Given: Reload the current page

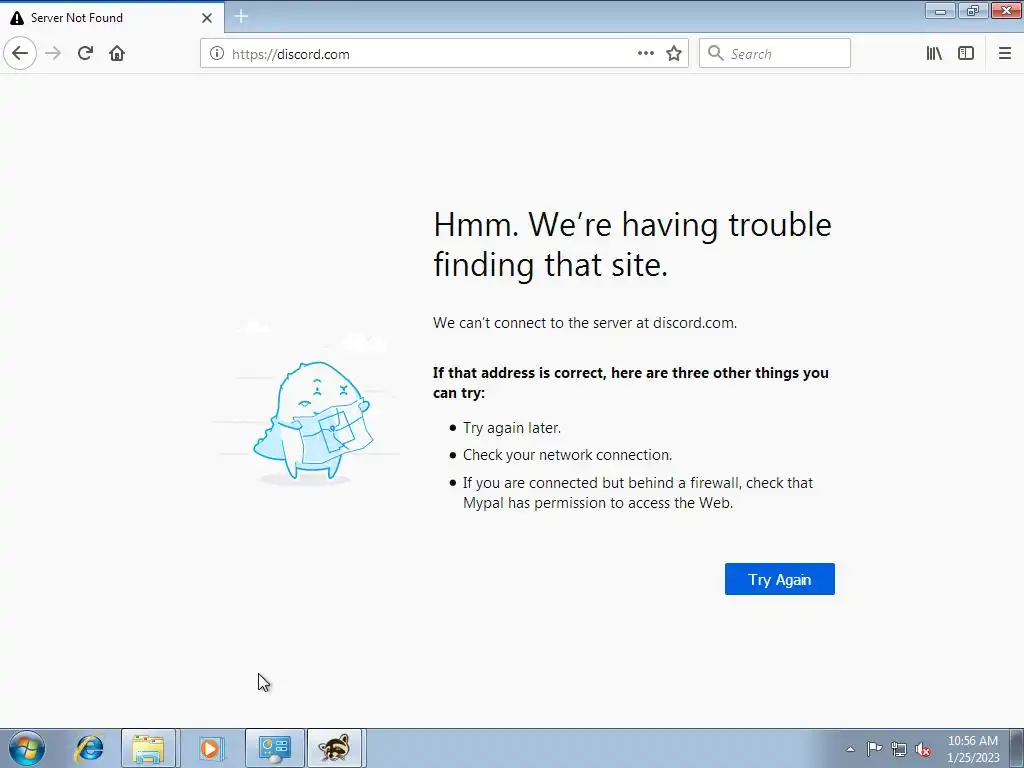Looking at the screenshot, I should pyautogui.click(x=85, y=53).
